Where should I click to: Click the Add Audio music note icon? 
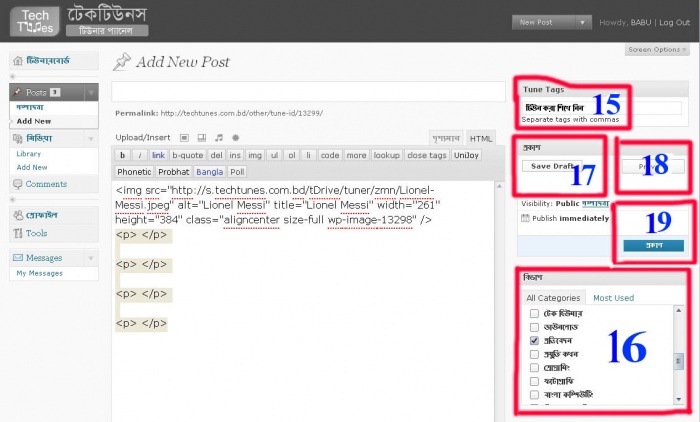coord(219,138)
